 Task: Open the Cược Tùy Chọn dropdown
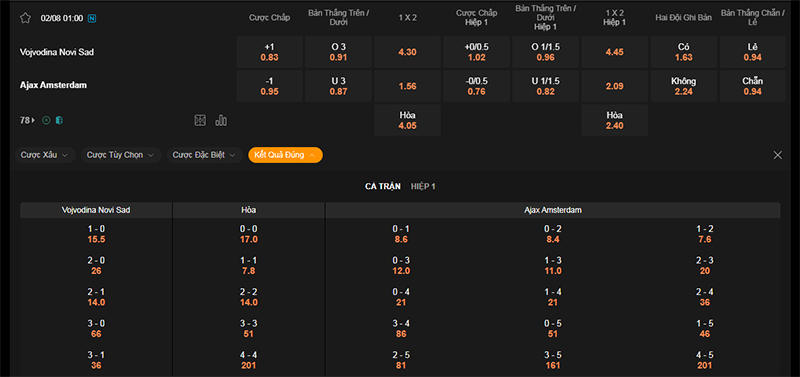point(121,155)
